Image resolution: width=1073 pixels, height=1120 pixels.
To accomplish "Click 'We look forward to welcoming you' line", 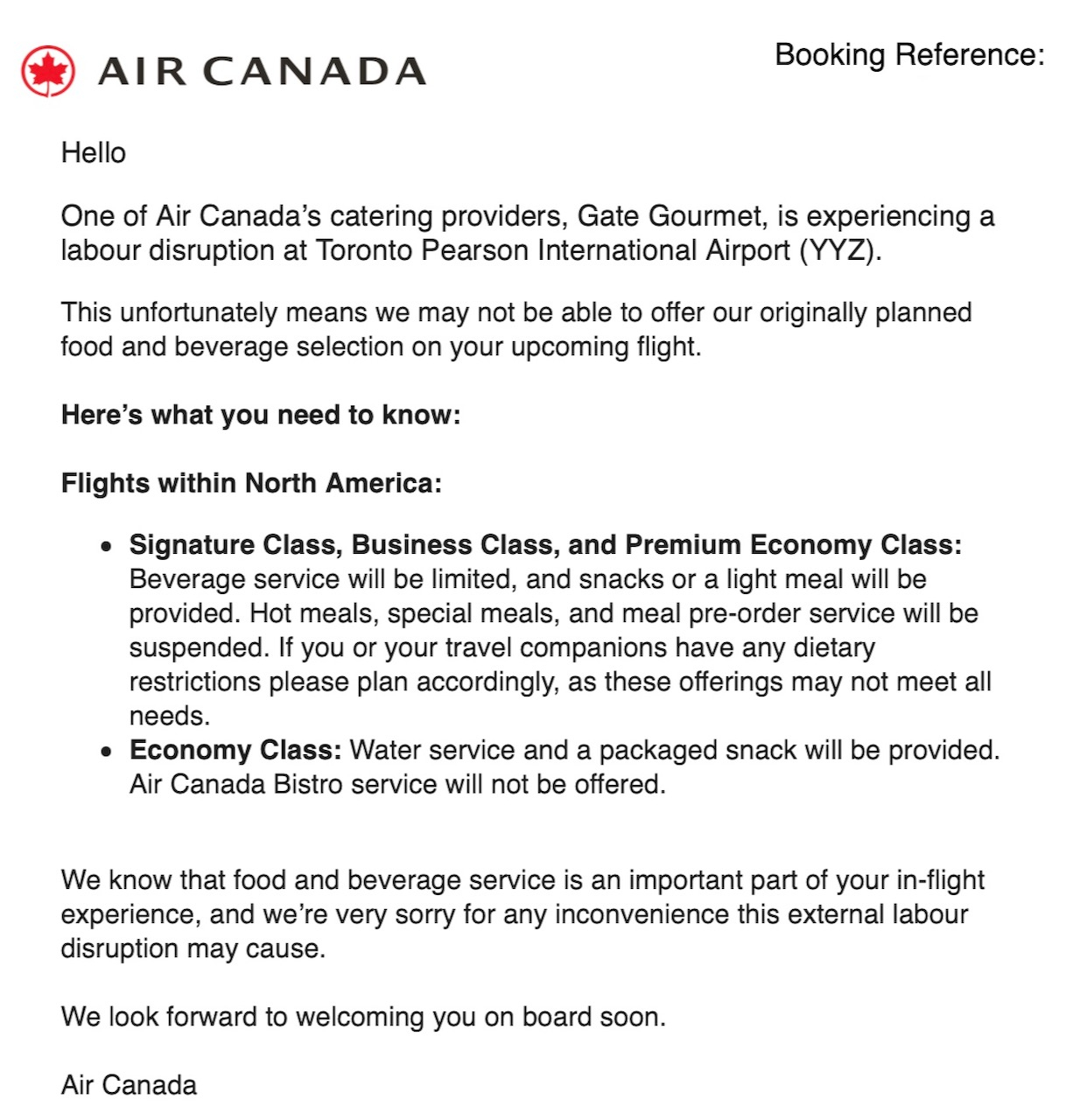I will tap(363, 1017).
